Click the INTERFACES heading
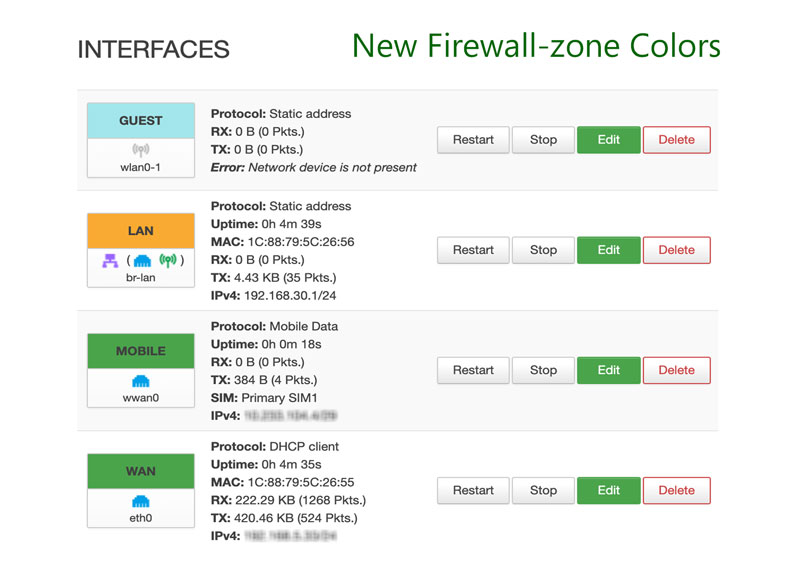 pyautogui.click(x=154, y=49)
